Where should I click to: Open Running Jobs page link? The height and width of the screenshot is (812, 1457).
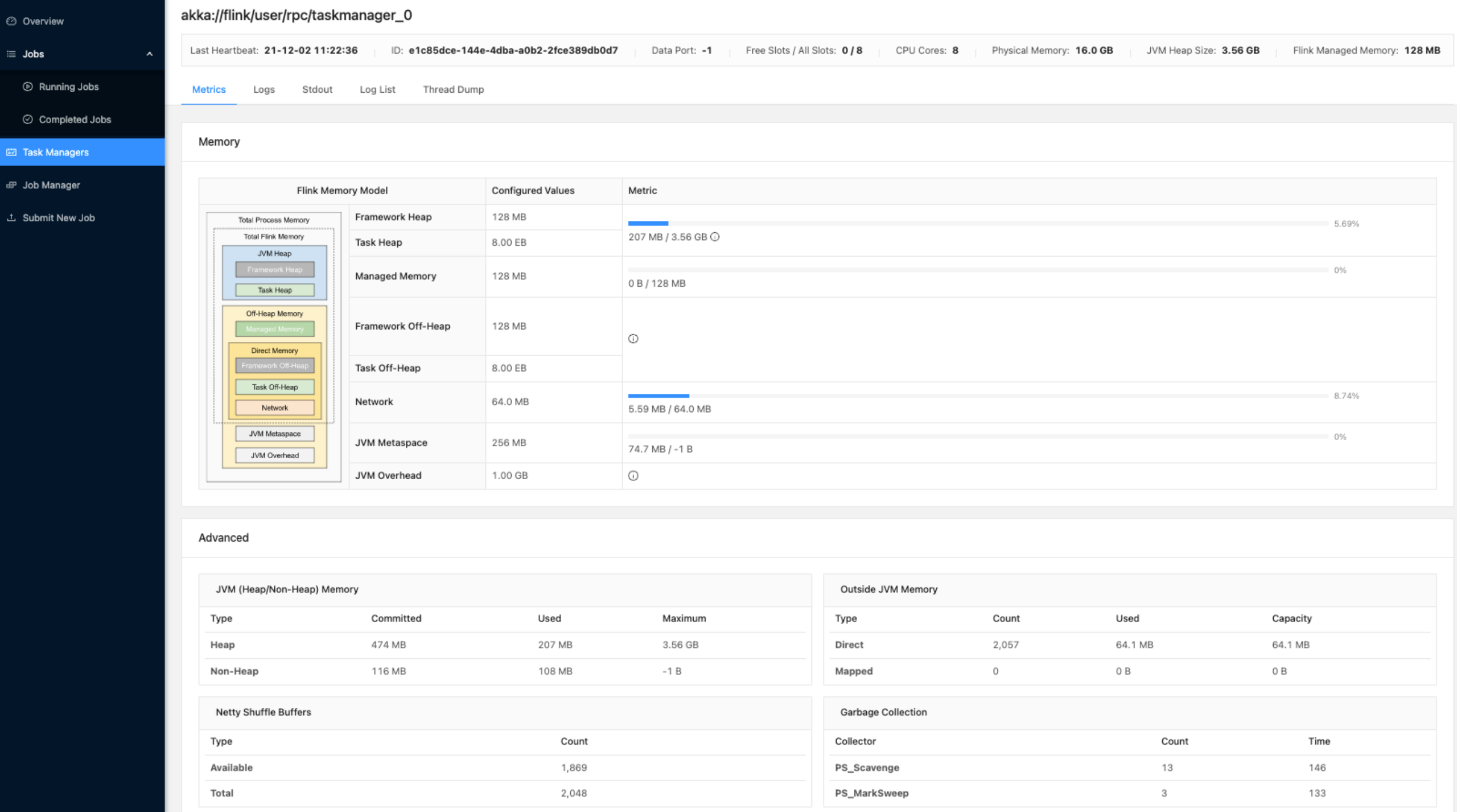tap(68, 86)
